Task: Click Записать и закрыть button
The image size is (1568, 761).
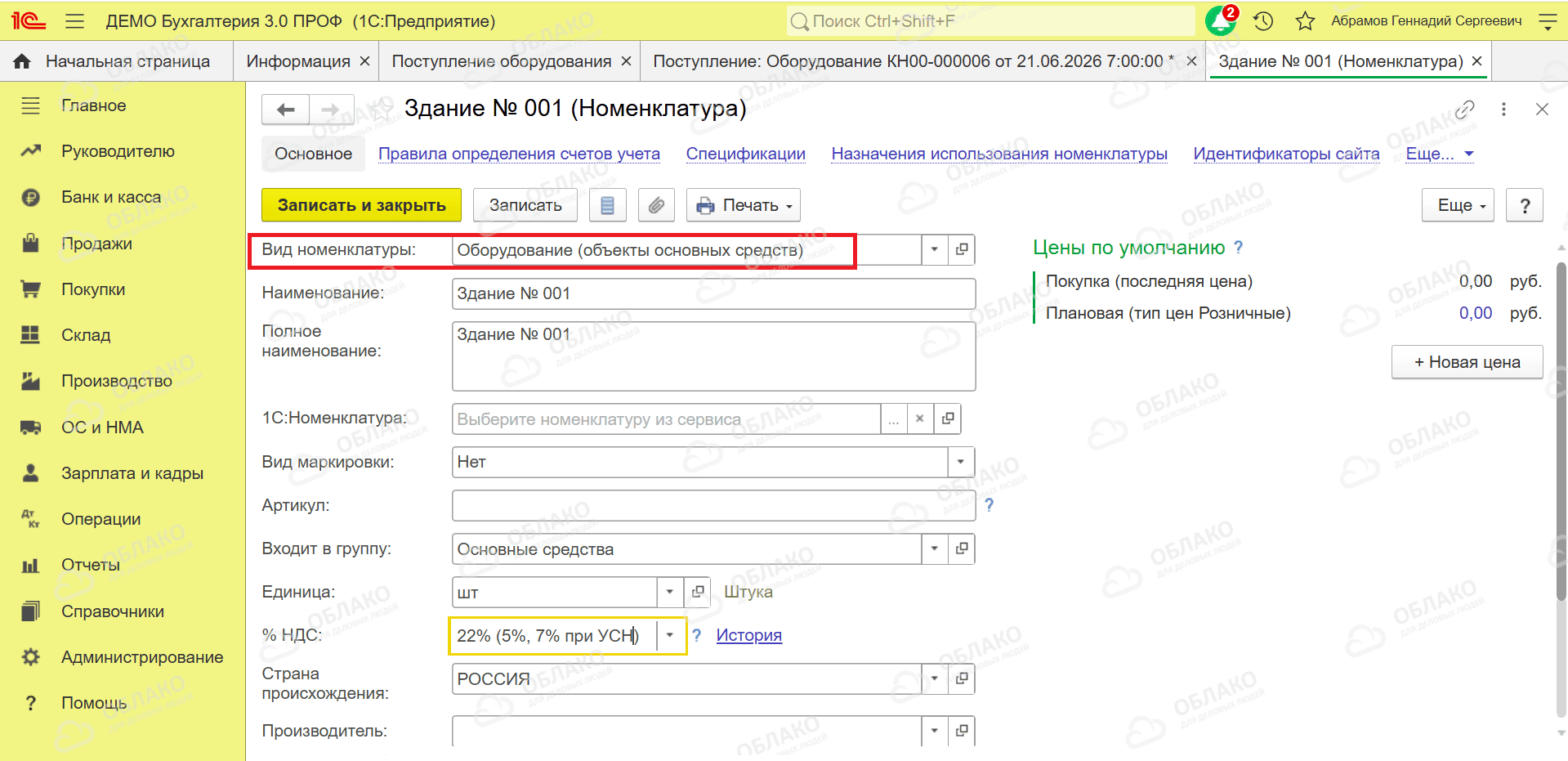Action: (361, 205)
